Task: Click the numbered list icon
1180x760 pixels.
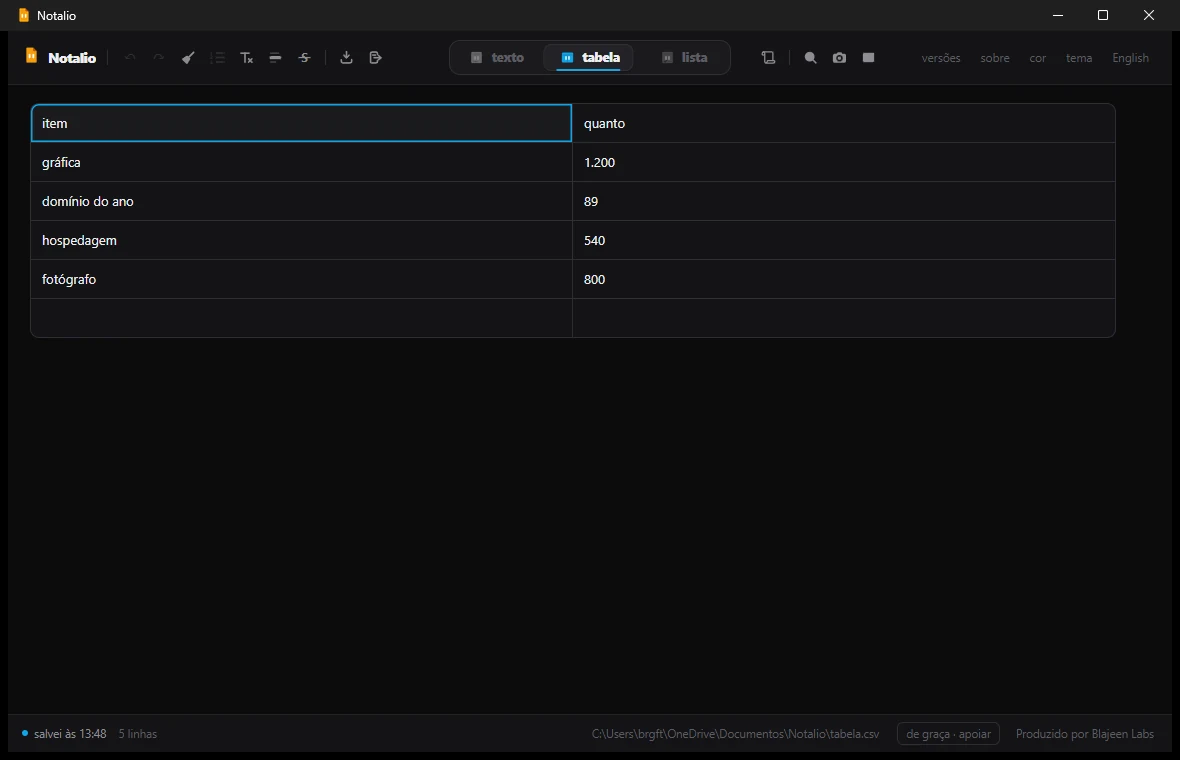Action: point(217,58)
